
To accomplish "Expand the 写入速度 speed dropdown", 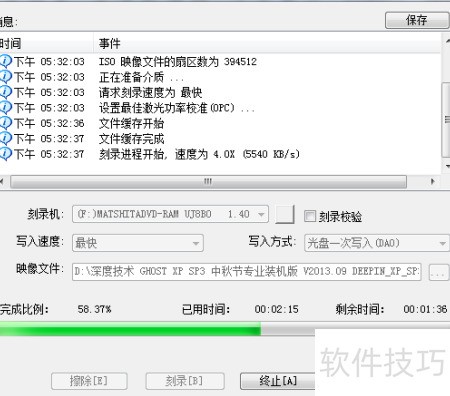I will coord(138,243).
